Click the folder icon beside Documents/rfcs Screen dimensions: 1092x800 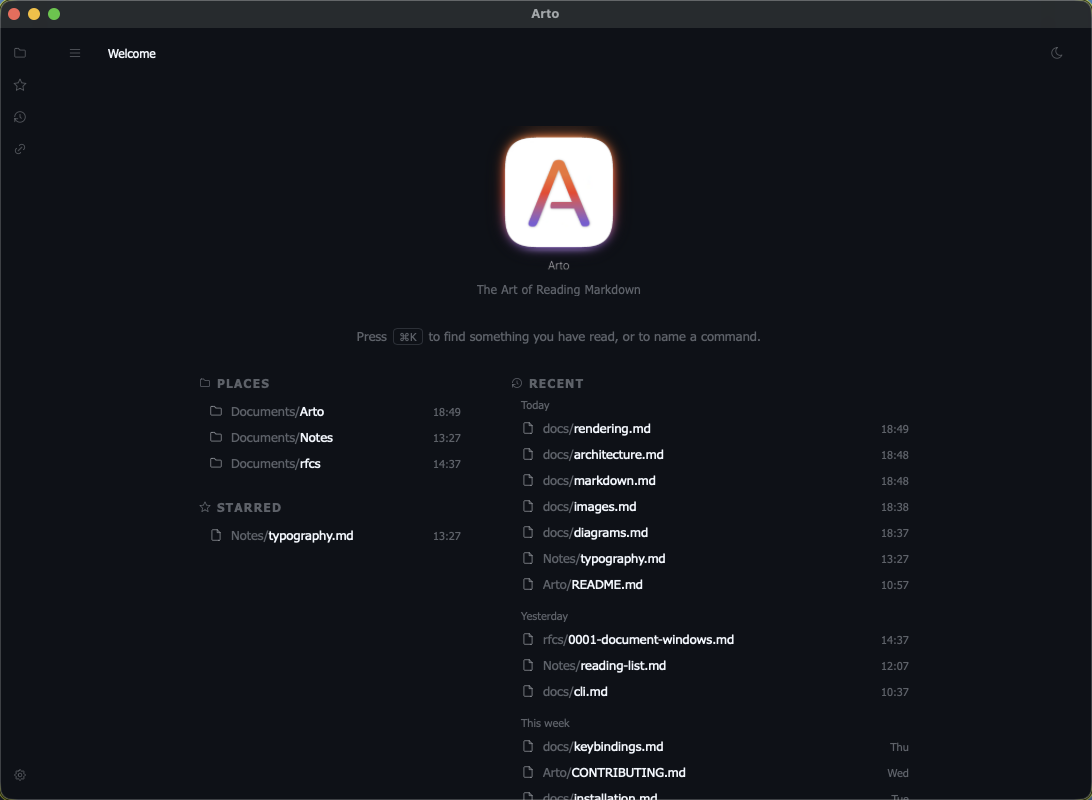coord(216,463)
